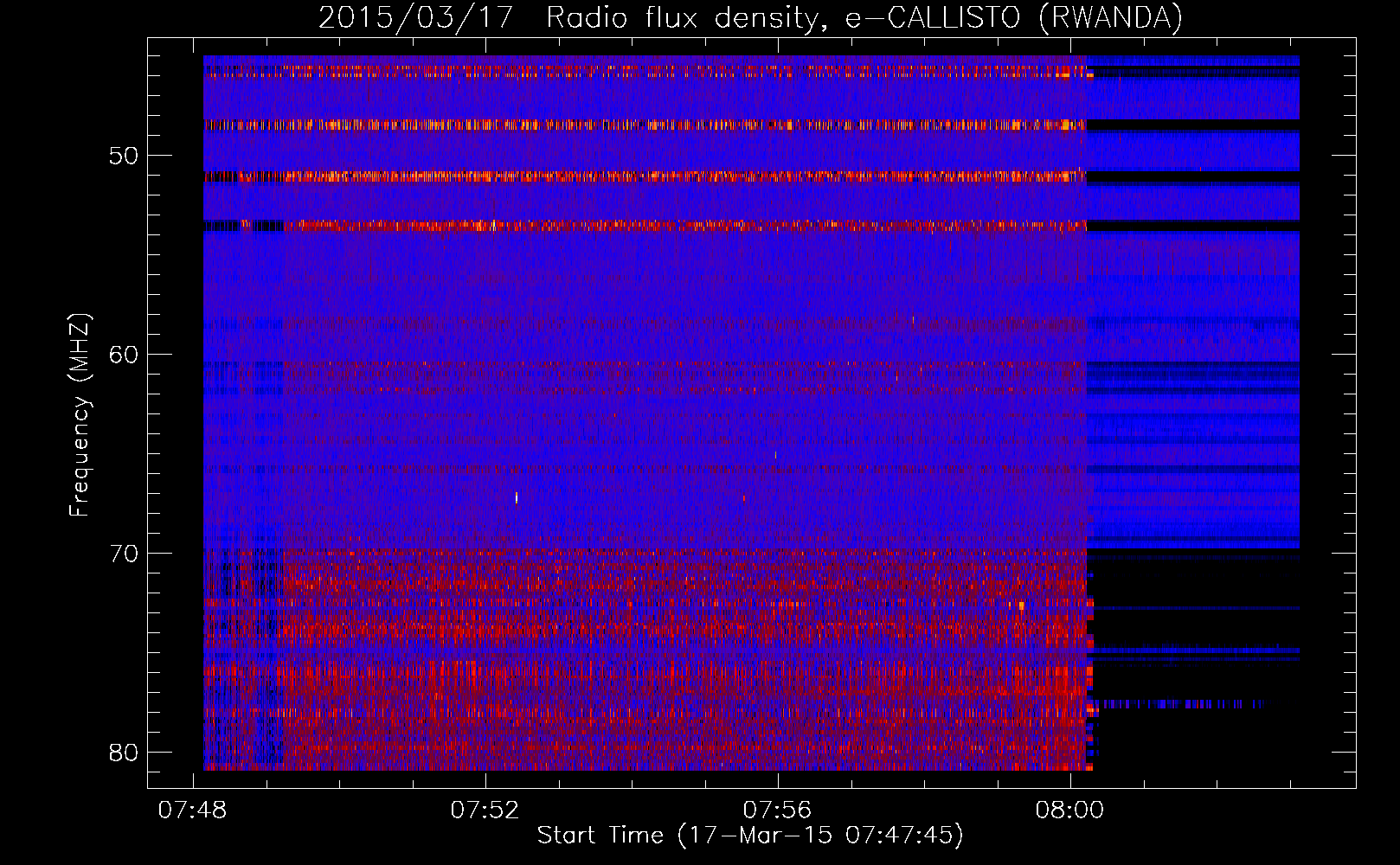
Task: Click the plot title "Radio flux density, e-CALLISTO (RWANDA)"
Action: (864, 18)
